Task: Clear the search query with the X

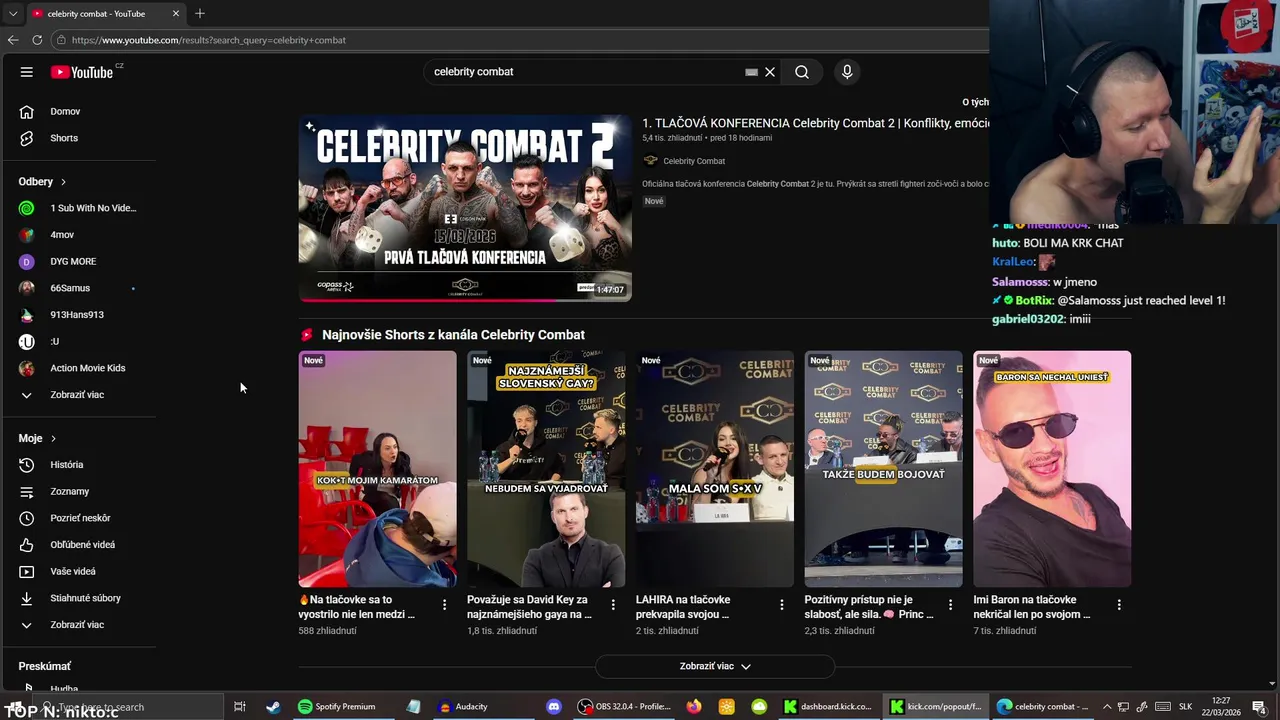Action: point(770,72)
